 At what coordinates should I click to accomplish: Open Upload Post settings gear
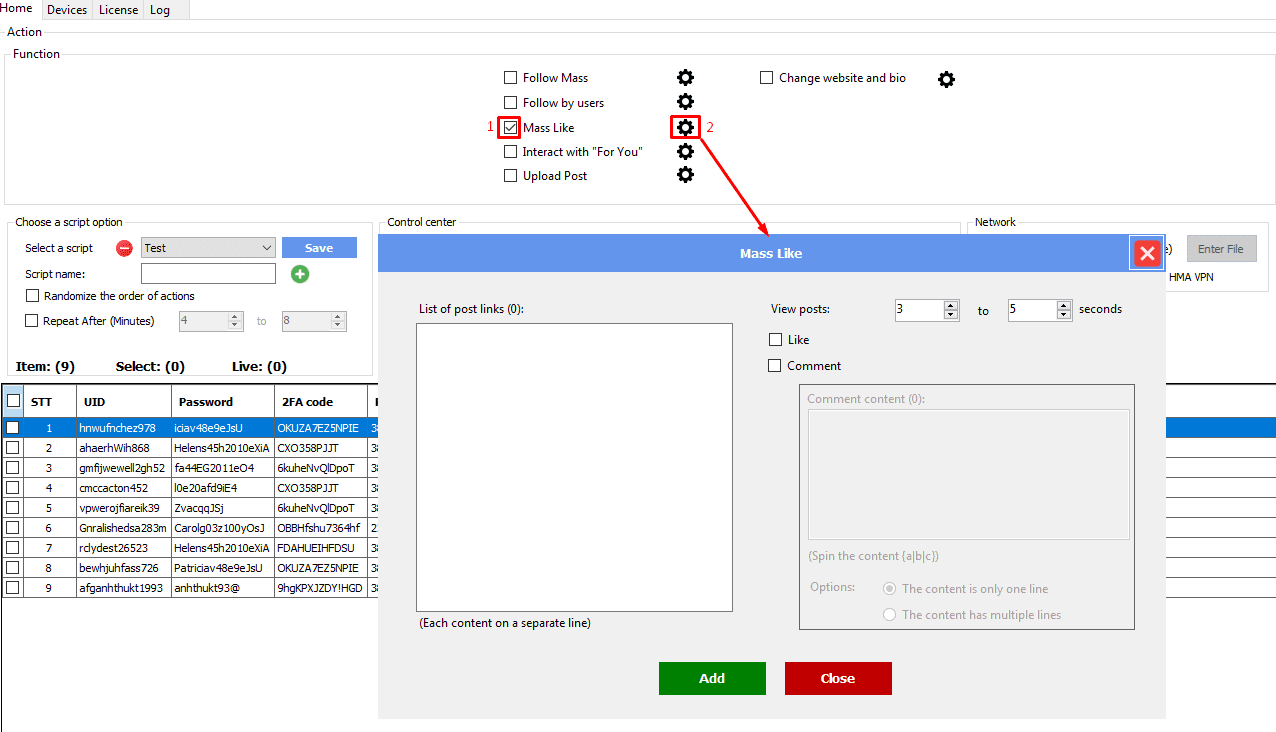(685, 175)
